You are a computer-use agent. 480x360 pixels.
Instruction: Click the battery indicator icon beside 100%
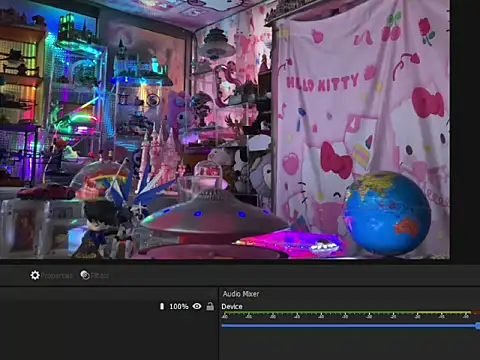[x=162, y=306]
